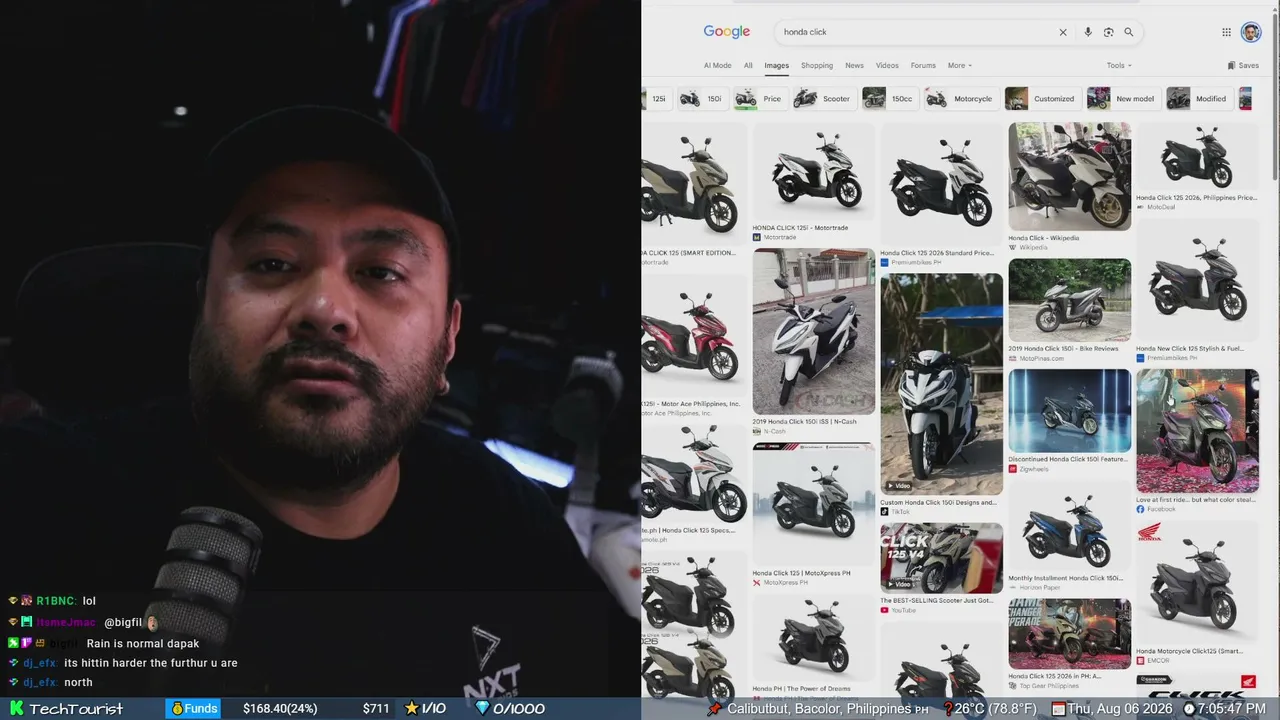The width and height of the screenshot is (1280, 720).
Task: Open the Custom Honda Click 150i TikTok video thumbnail
Action: (x=942, y=384)
